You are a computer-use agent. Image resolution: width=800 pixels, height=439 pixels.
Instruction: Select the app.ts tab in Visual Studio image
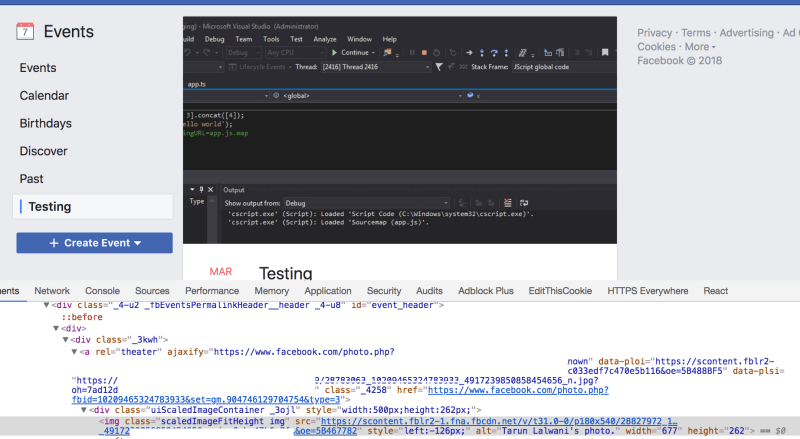point(196,84)
